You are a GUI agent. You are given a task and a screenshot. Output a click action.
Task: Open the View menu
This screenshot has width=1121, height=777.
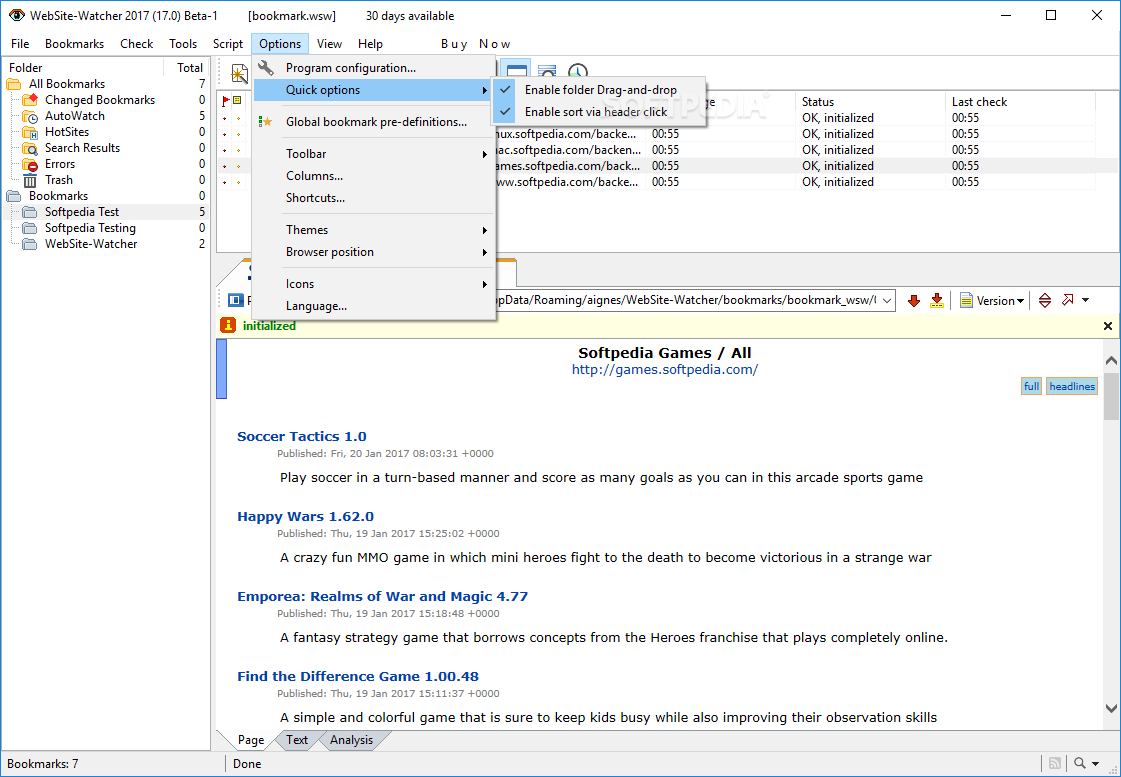(x=330, y=44)
